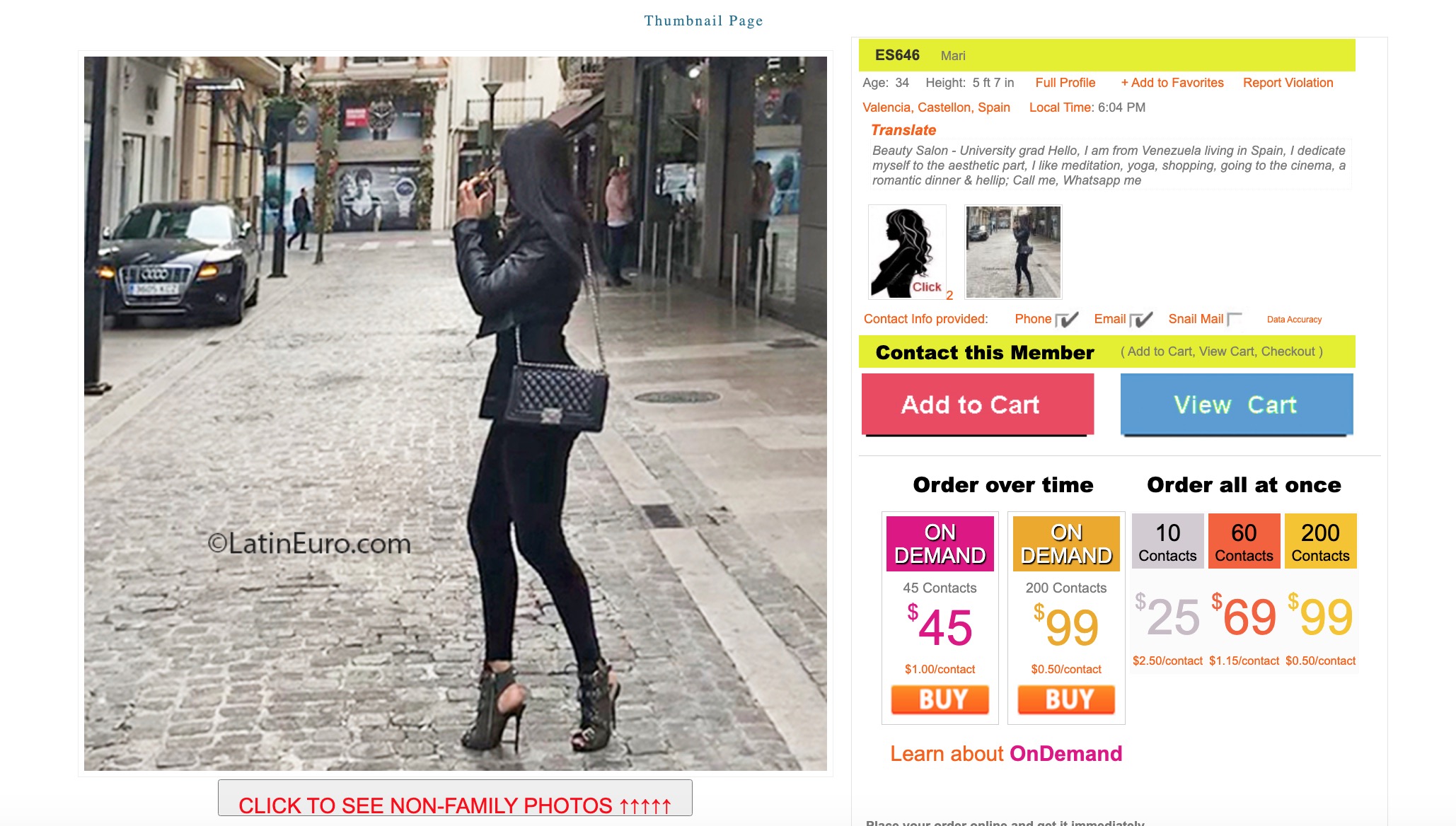The height and width of the screenshot is (826, 1456).
Task: Click the Data Accuracy link
Action: 1294,320
